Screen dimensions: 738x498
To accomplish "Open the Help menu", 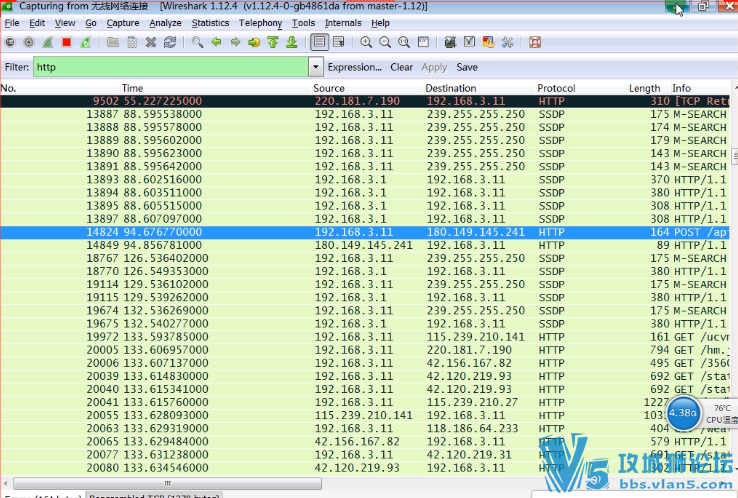I will 380,23.
